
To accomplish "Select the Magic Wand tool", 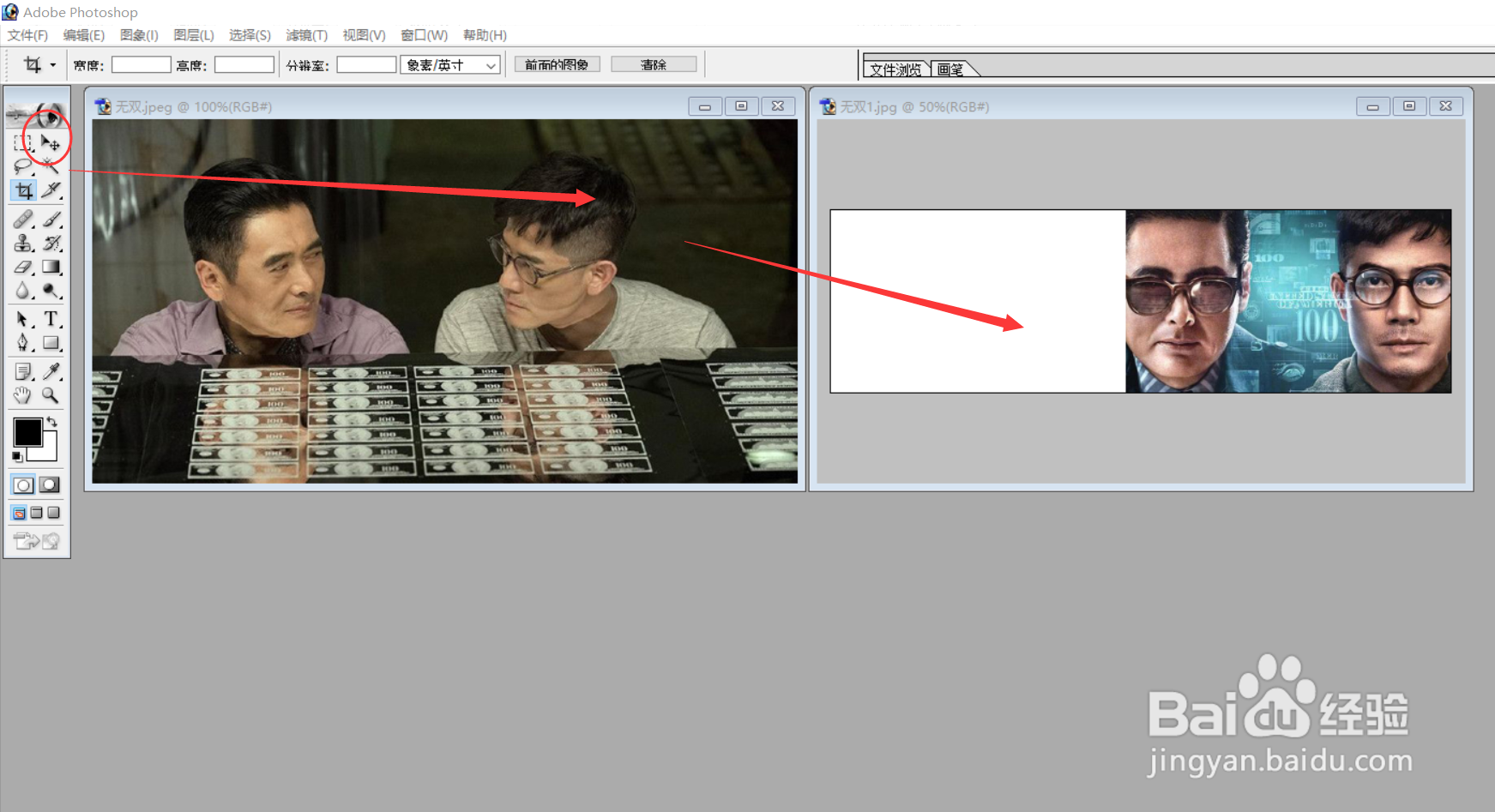I will (x=51, y=166).
